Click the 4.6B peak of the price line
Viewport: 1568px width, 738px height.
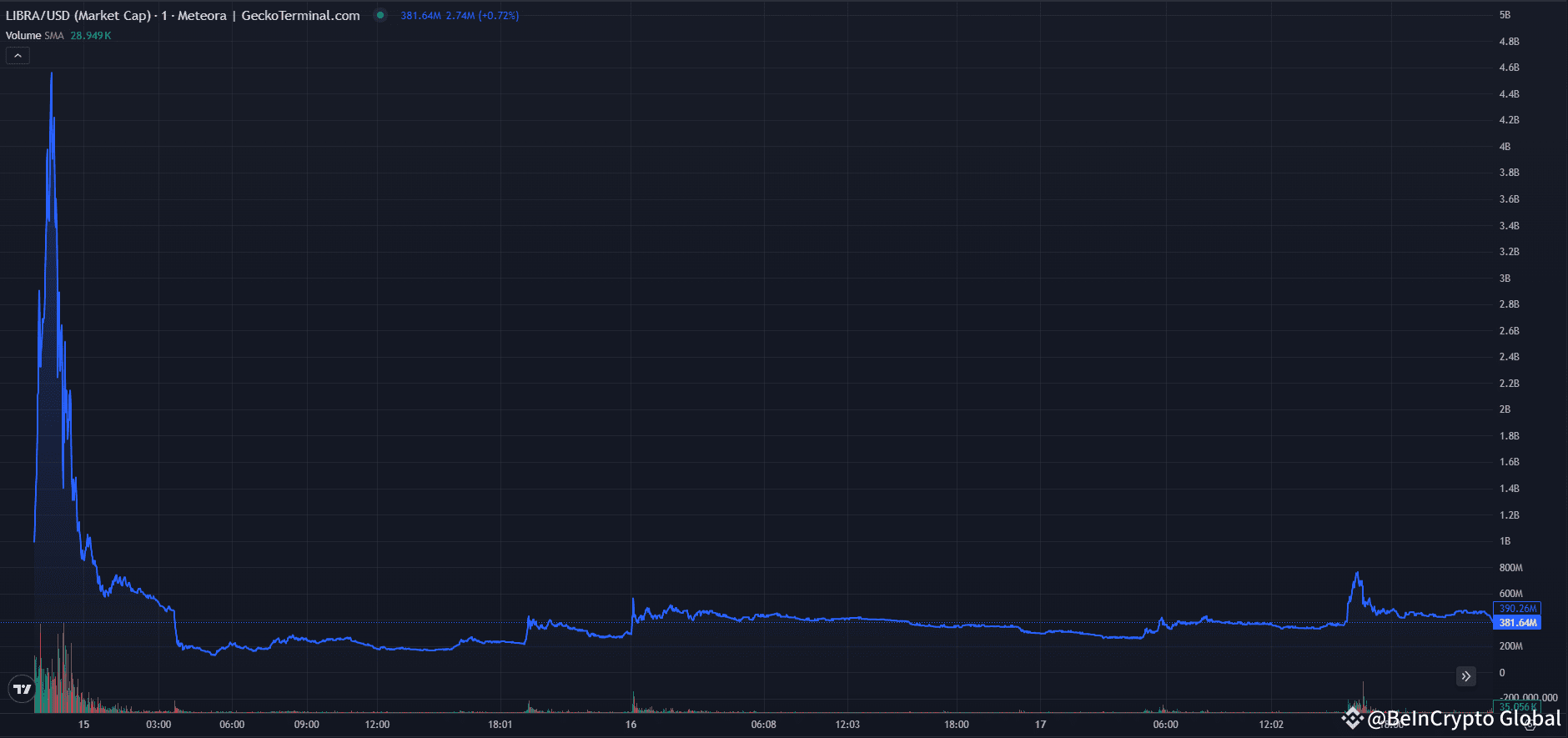pos(52,74)
